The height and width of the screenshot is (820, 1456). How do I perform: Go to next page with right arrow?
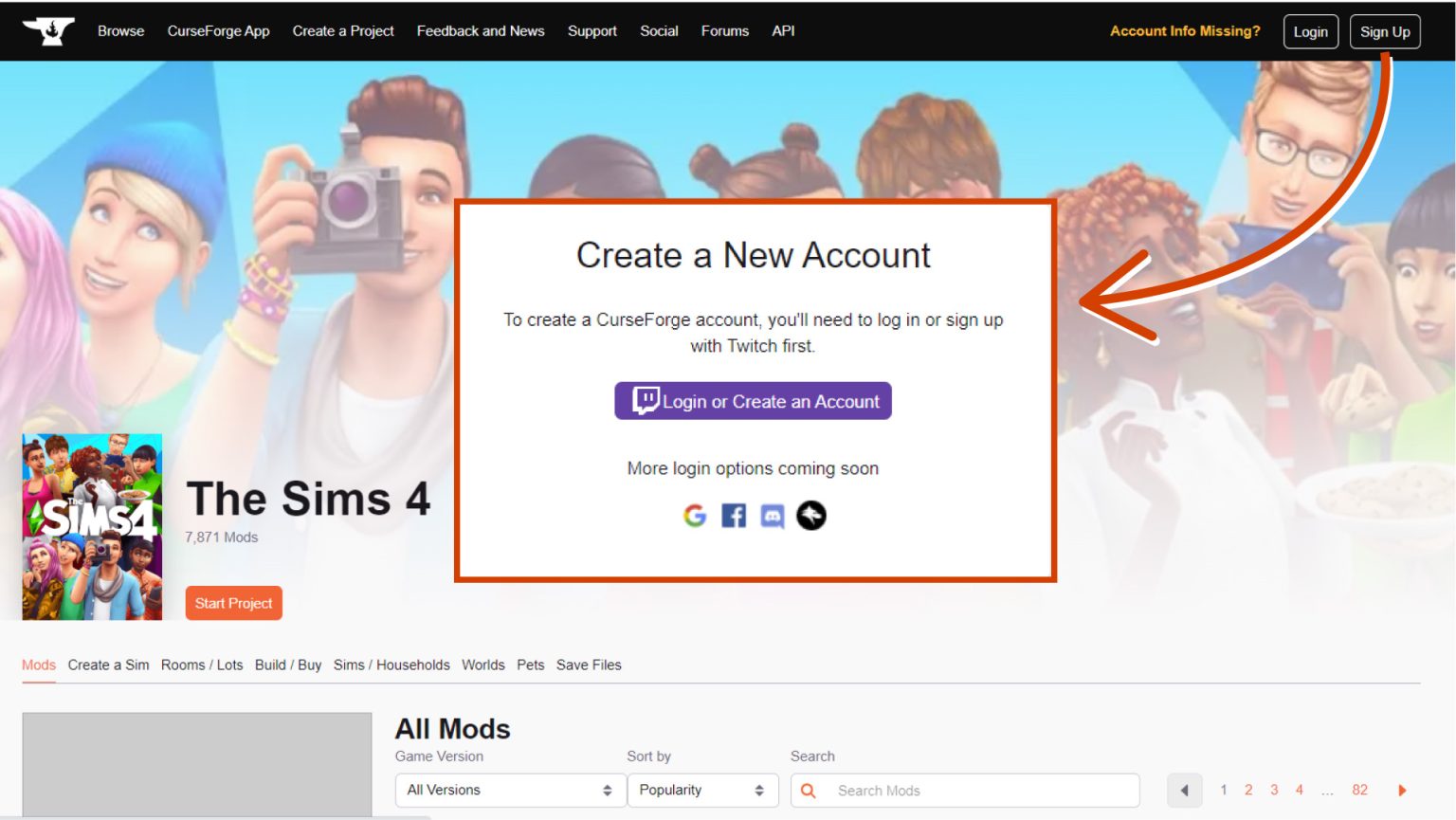1402,790
